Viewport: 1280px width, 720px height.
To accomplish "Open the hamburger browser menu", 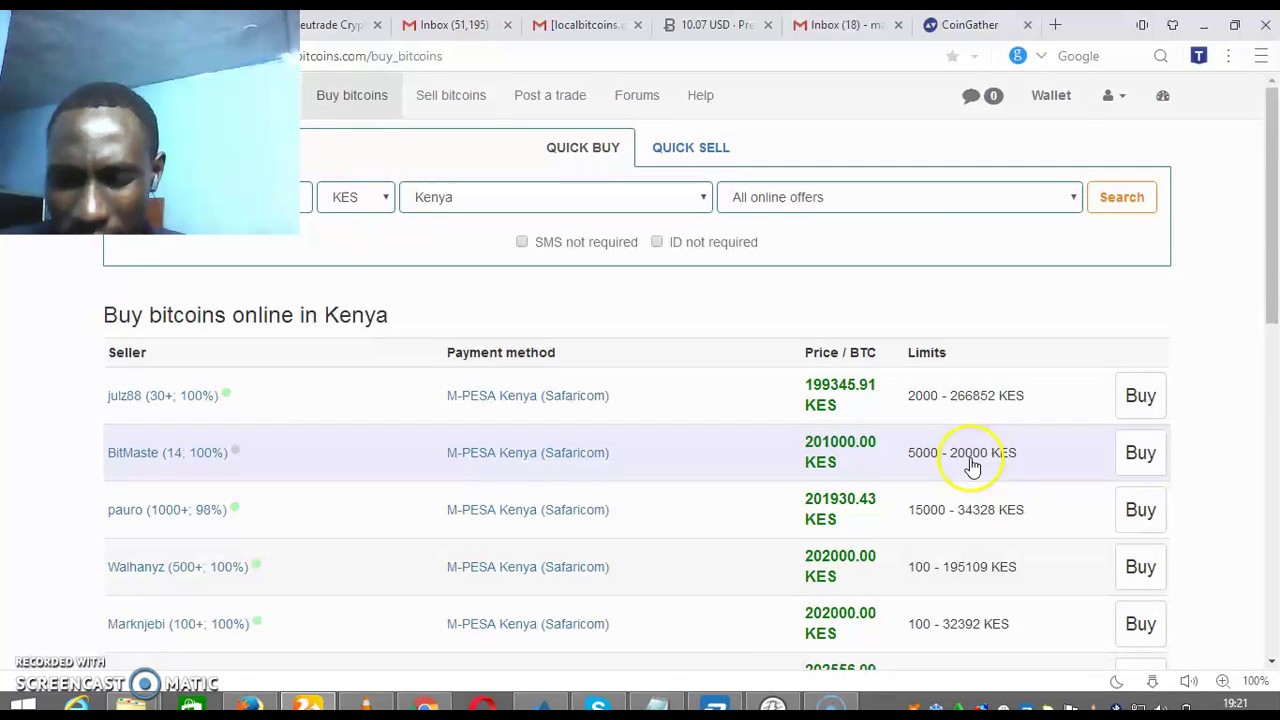I will click(x=1261, y=56).
